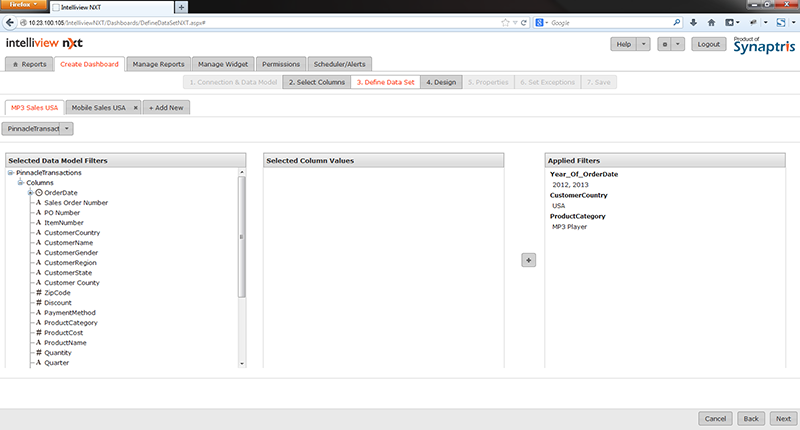Image resolution: width=800 pixels, height=430 pixels.
Task: Open the PinnacleTransact dropdown
Action: [x=38, y=128]
